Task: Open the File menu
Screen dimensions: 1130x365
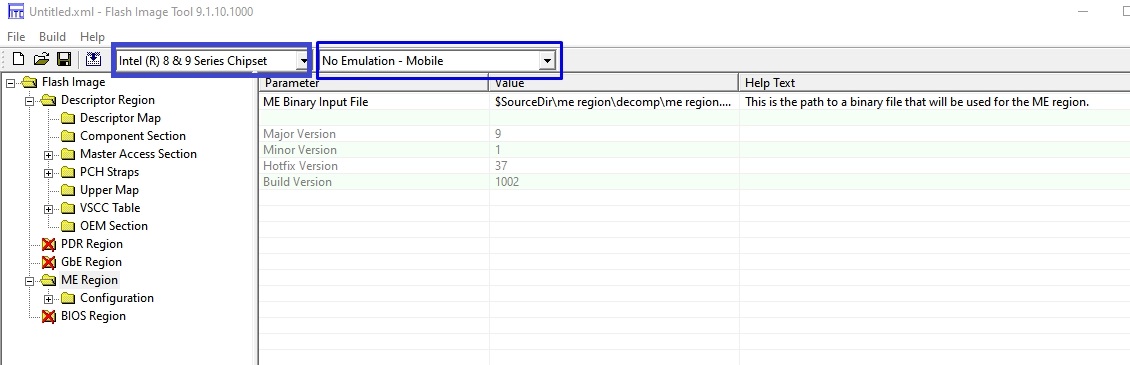Action: [16, 37]
